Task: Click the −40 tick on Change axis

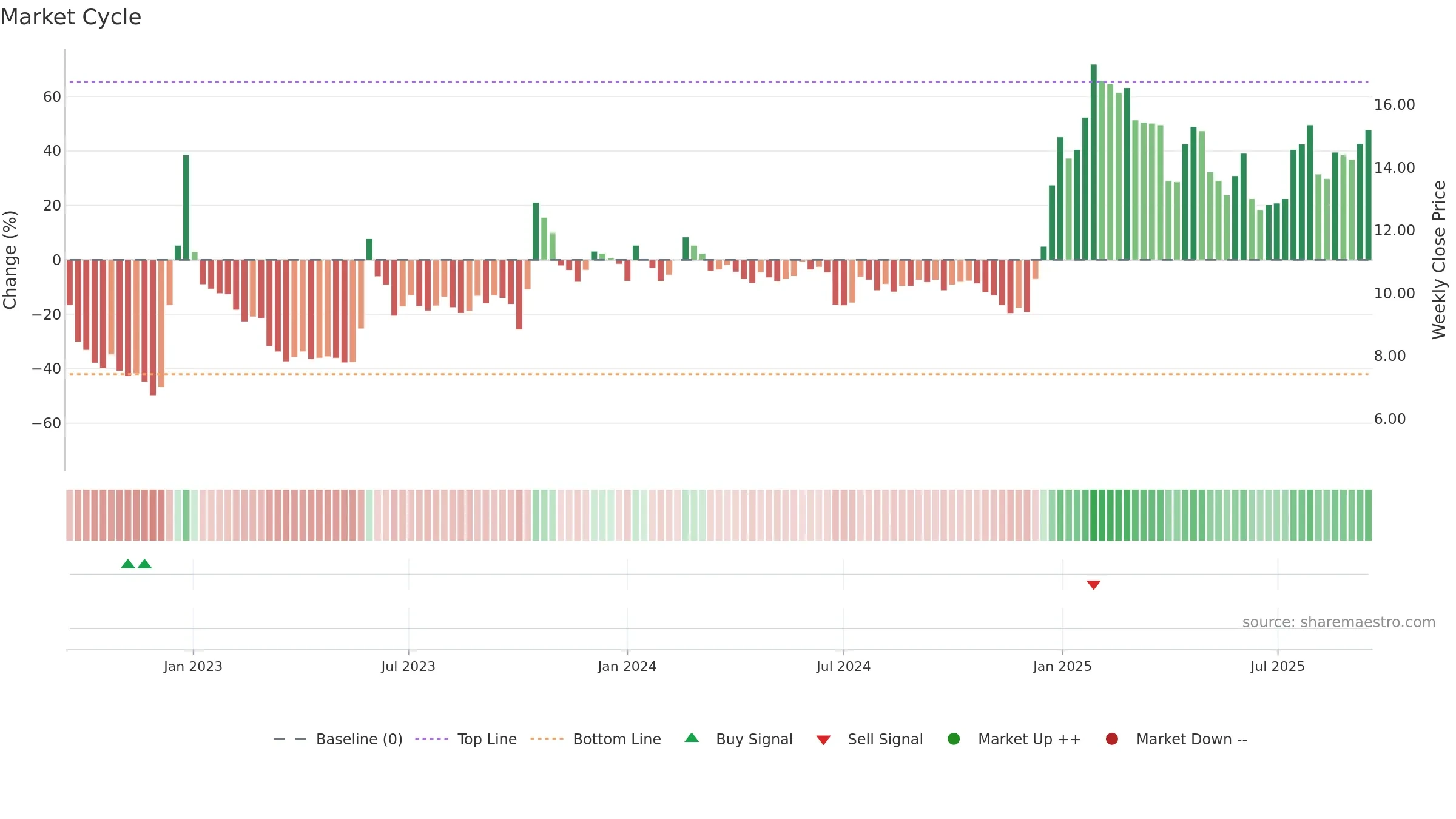Action: coord(47,369)
